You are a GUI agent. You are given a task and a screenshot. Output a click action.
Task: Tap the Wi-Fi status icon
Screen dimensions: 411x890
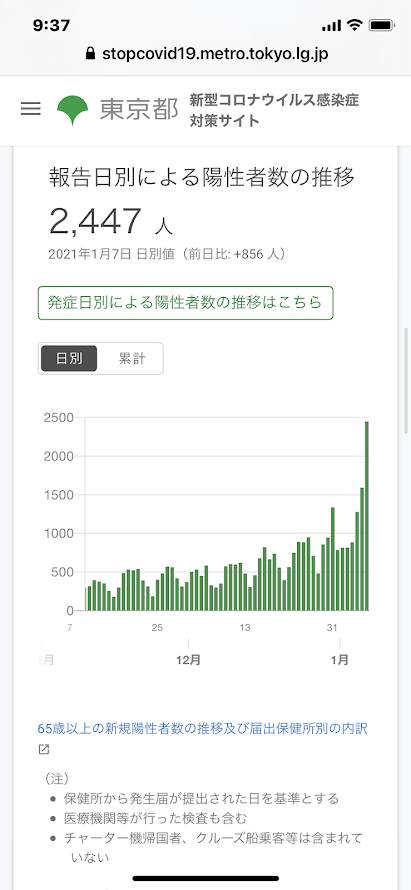[355, 25]
